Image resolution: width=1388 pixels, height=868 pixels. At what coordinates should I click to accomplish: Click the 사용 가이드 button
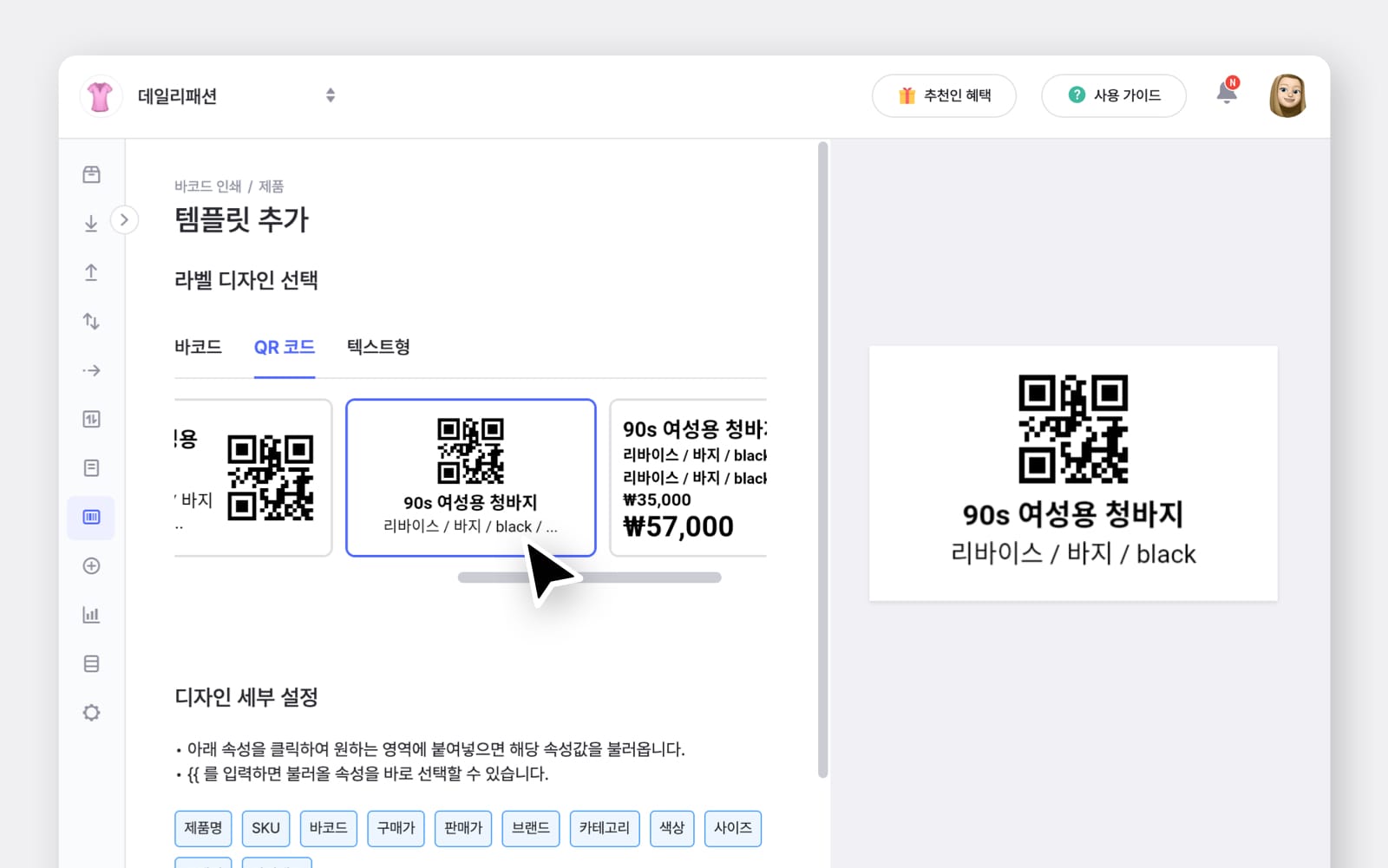1114,95
